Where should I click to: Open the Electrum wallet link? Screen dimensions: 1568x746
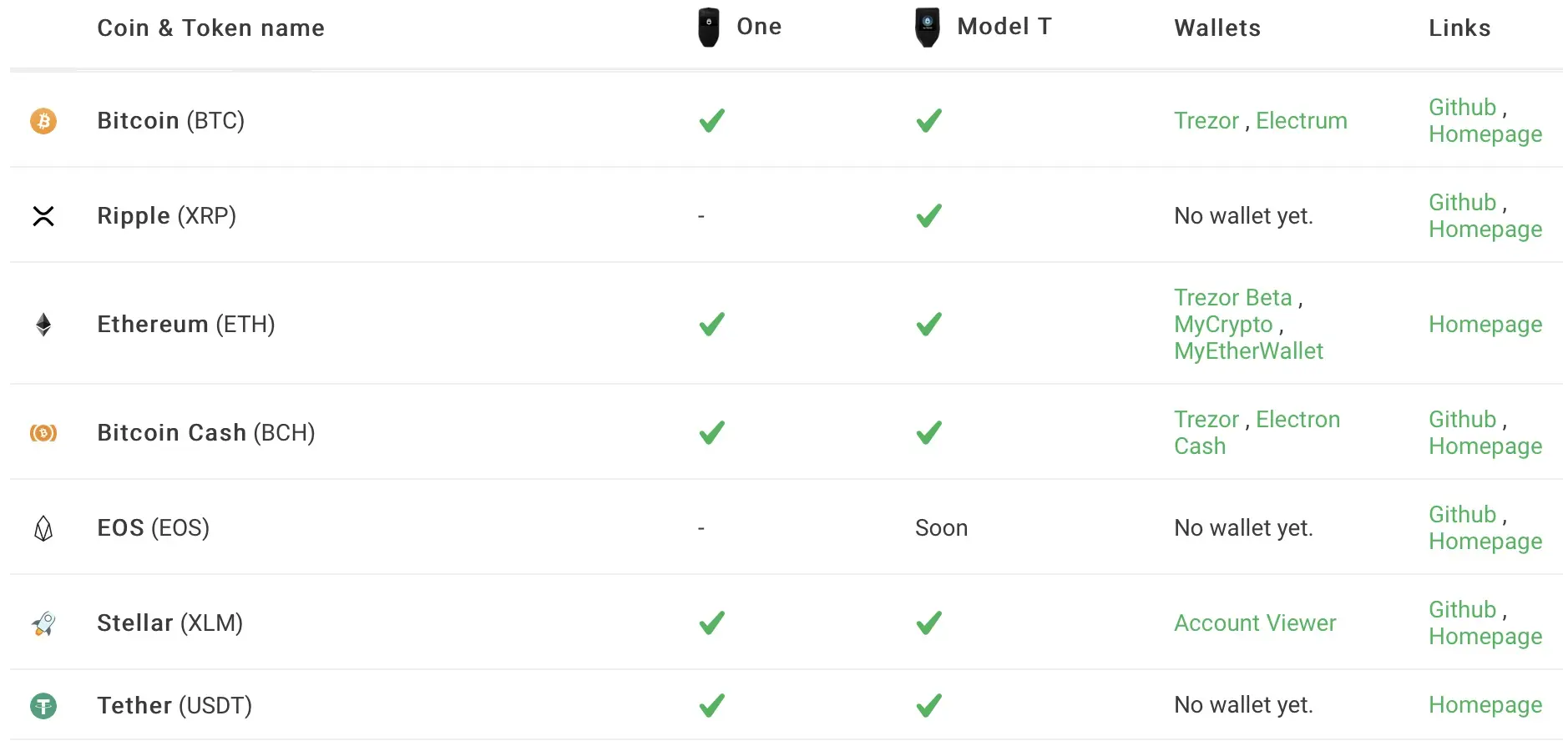tap(1302, 121)
